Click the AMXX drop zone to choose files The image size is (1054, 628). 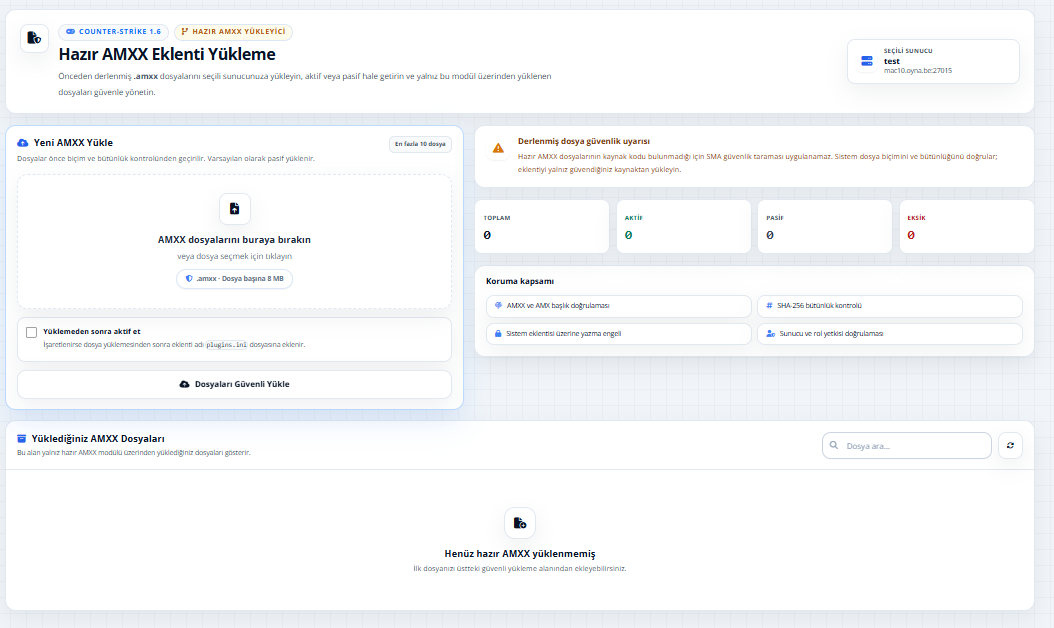(x=235, y=242)
